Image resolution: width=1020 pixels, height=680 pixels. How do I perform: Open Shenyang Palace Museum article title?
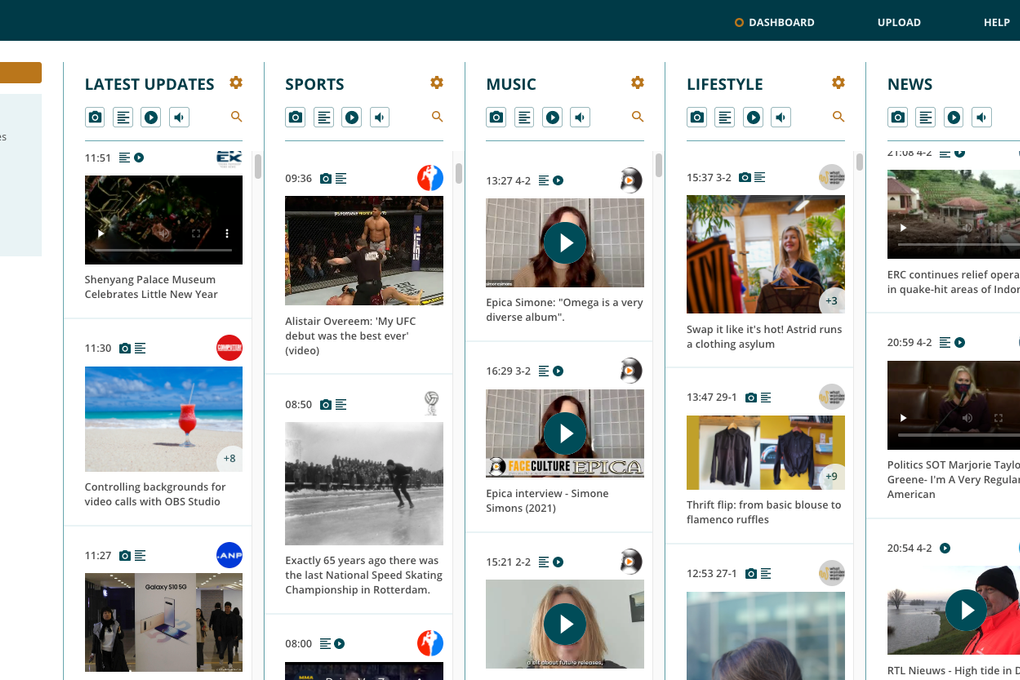coord(151,287)
